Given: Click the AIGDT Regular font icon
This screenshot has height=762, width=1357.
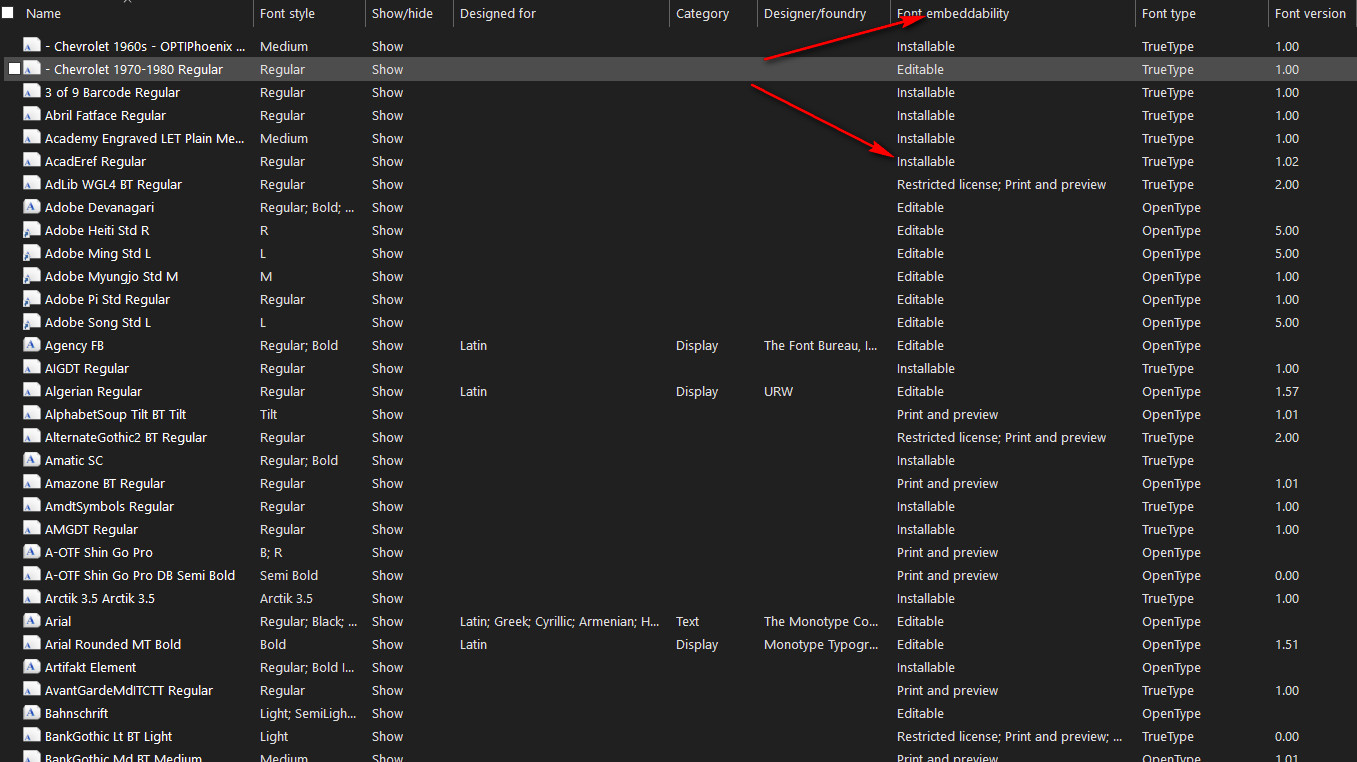Looking at the screenshot, I should 32,368.
